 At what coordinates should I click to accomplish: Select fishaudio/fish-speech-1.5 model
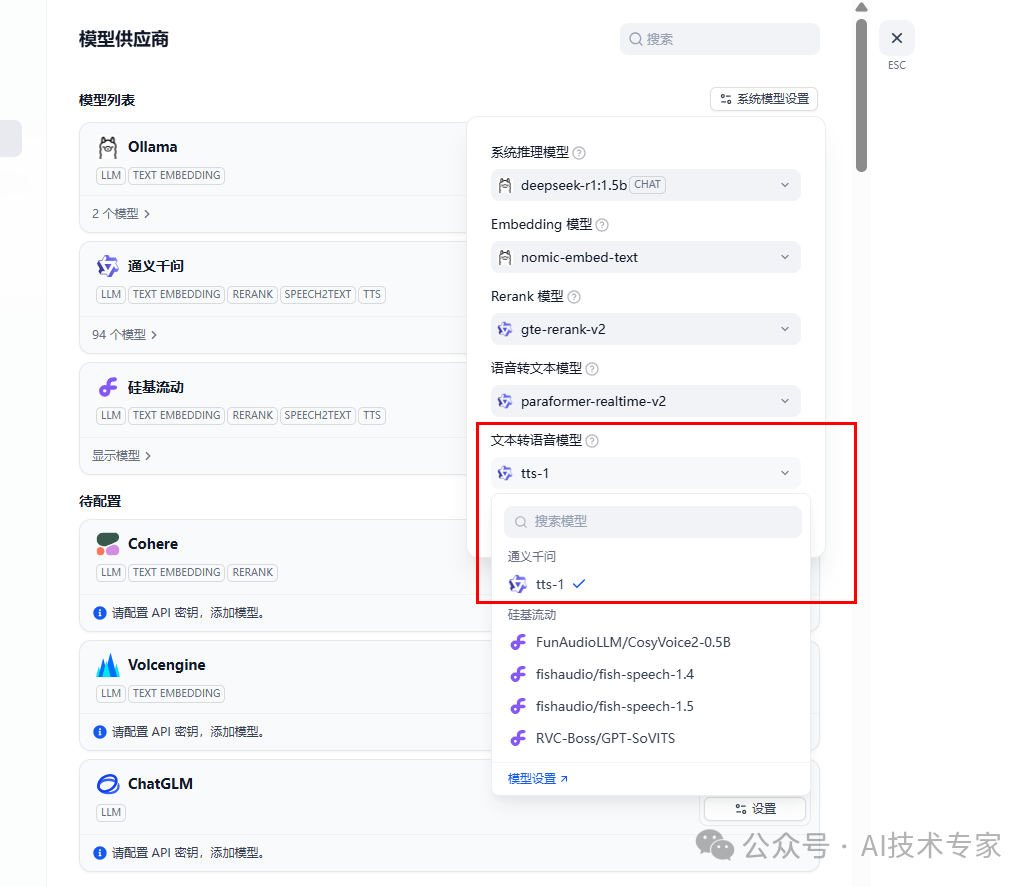point(651,706)
